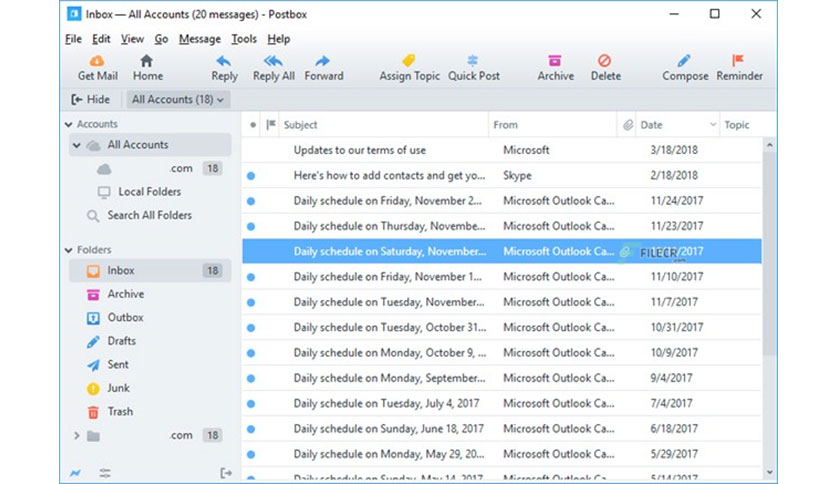Delete the selected message
Screen dimensions: 836x484
click(605, 68)
